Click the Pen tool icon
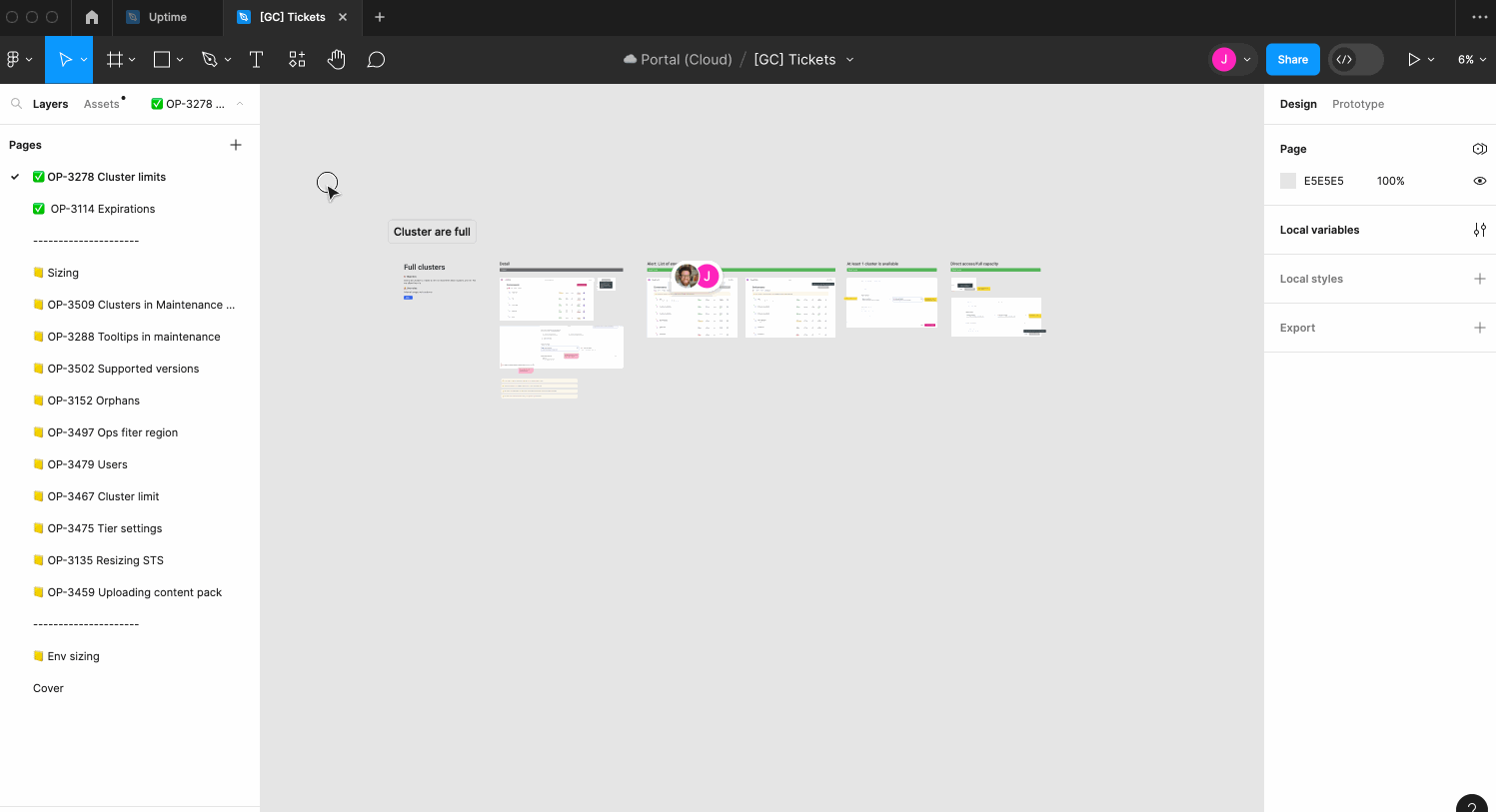The image size is (1496, 812). point(209,60)
